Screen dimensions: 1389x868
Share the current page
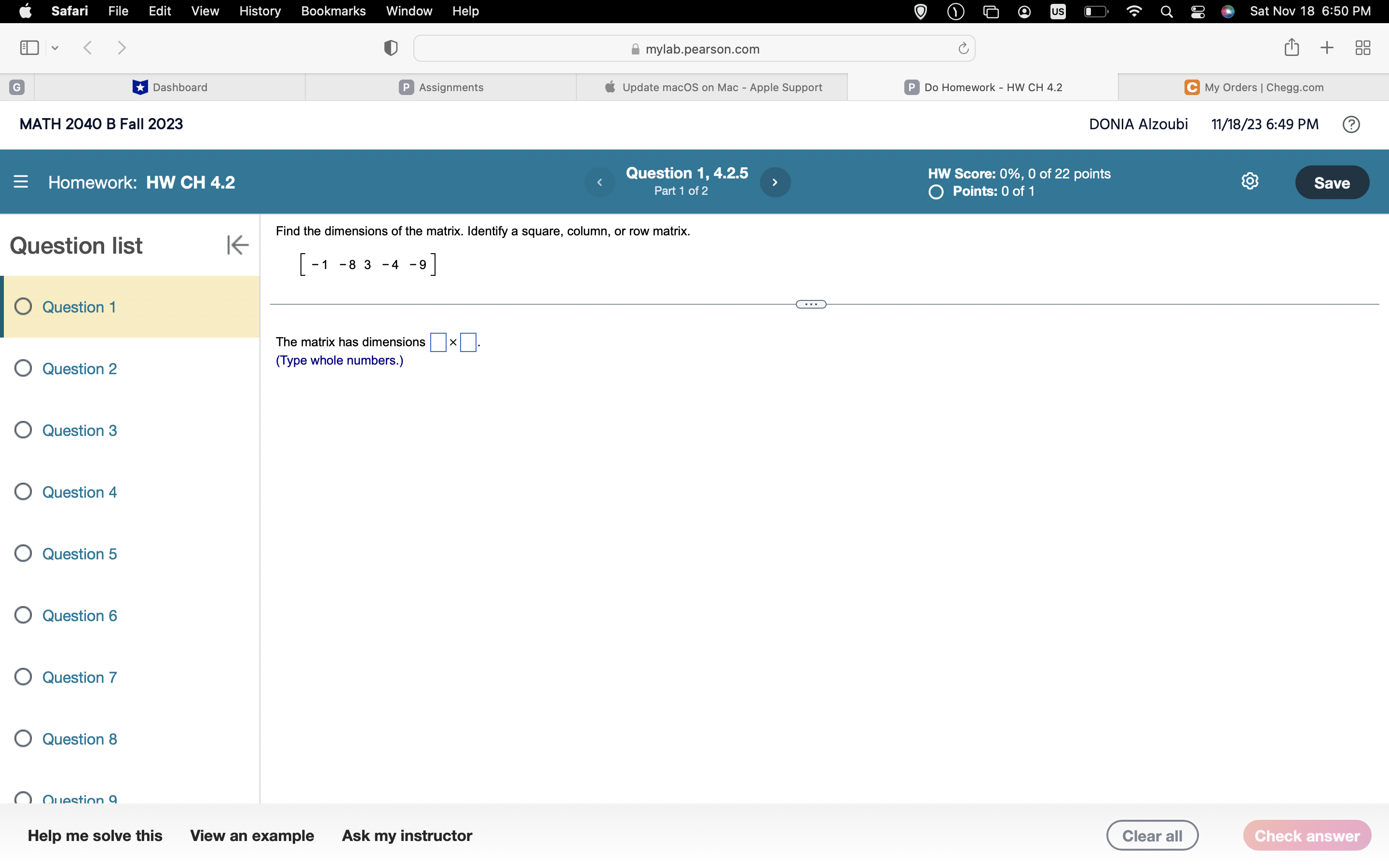(1292, 48)
